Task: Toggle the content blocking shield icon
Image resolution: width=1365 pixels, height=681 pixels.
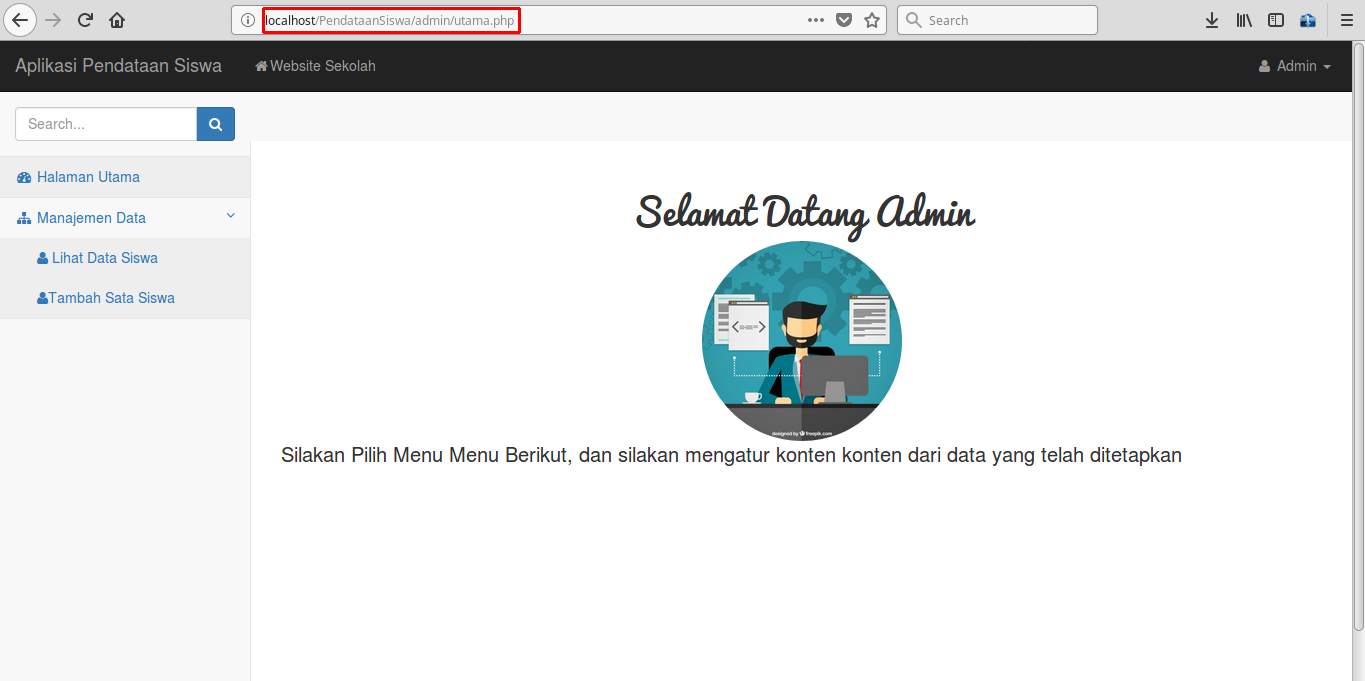Action: pyautogui.click(x=844, y=19)
